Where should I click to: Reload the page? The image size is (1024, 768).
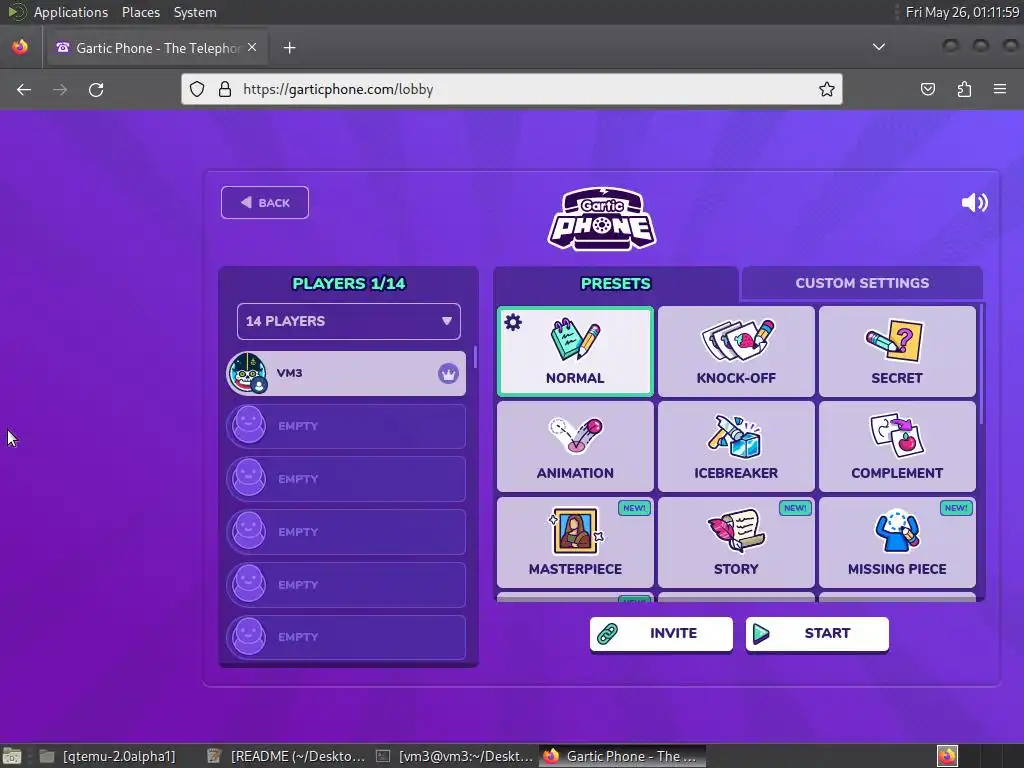tap(96, 89)
